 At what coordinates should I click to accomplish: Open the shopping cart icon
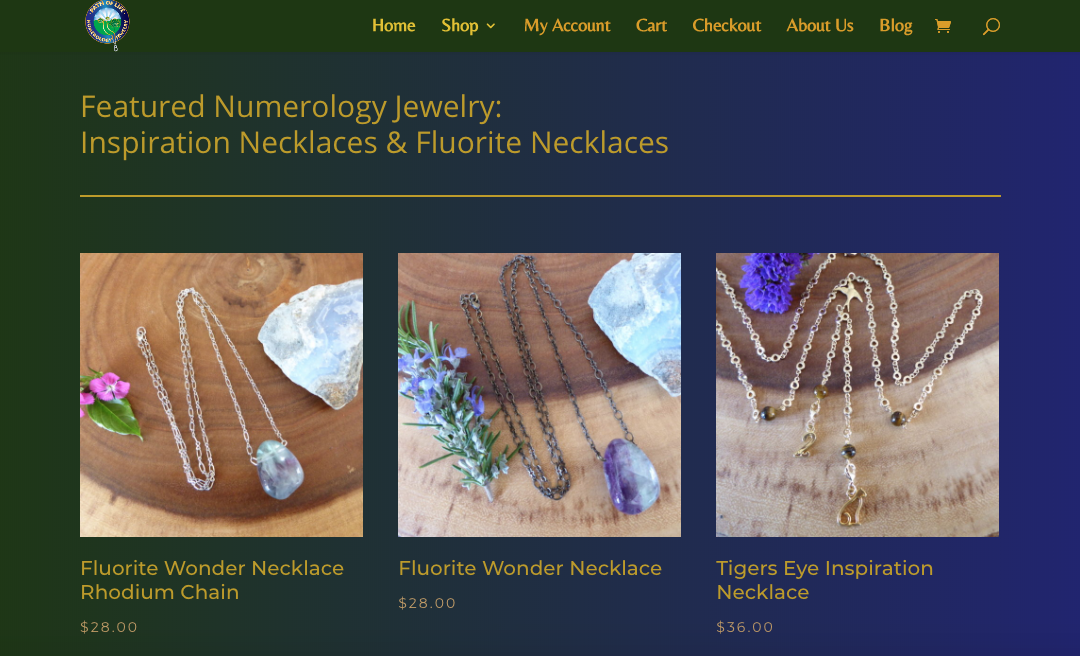tap(943, 26)
